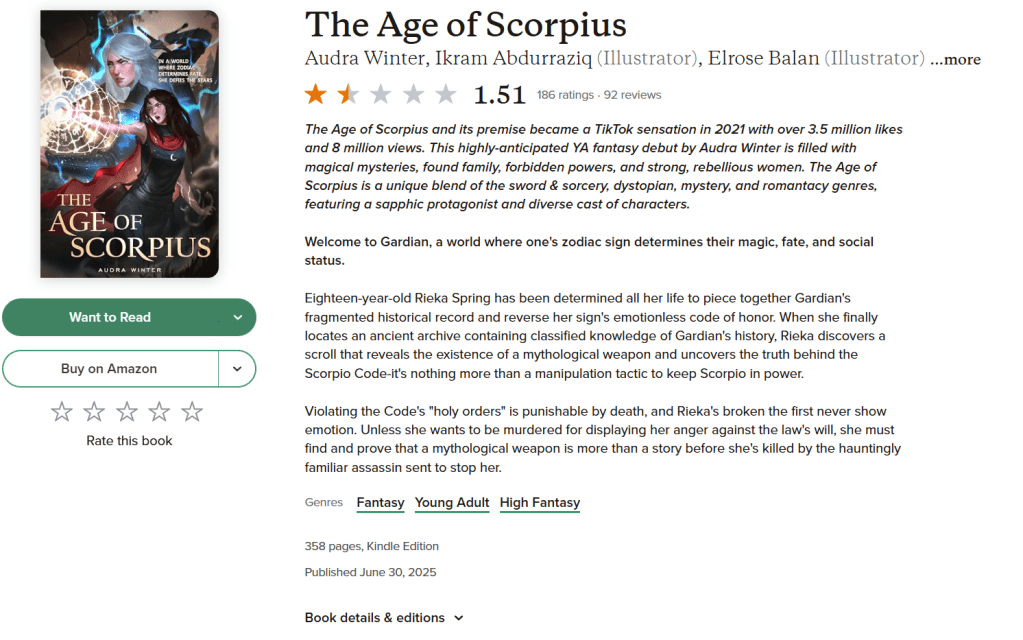Rate the book four stars

pyautogui.click(x=160, y=411)
